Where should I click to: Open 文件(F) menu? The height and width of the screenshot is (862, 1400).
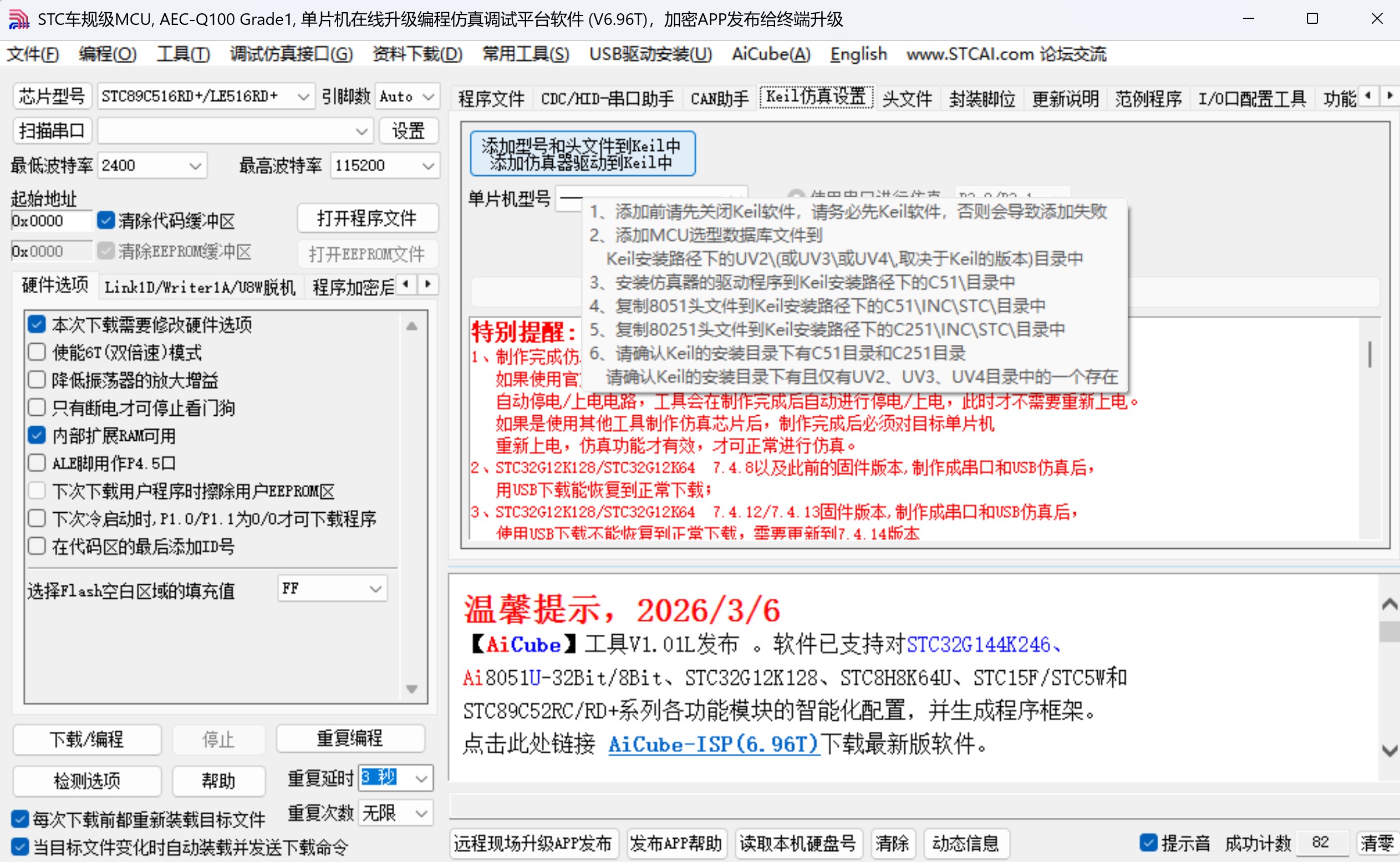(x=32, y=54)
